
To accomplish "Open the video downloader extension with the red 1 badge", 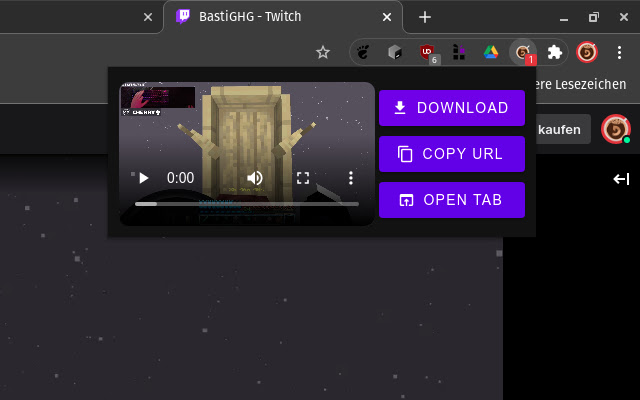I will pyautogui.click(x=523, y=52).
